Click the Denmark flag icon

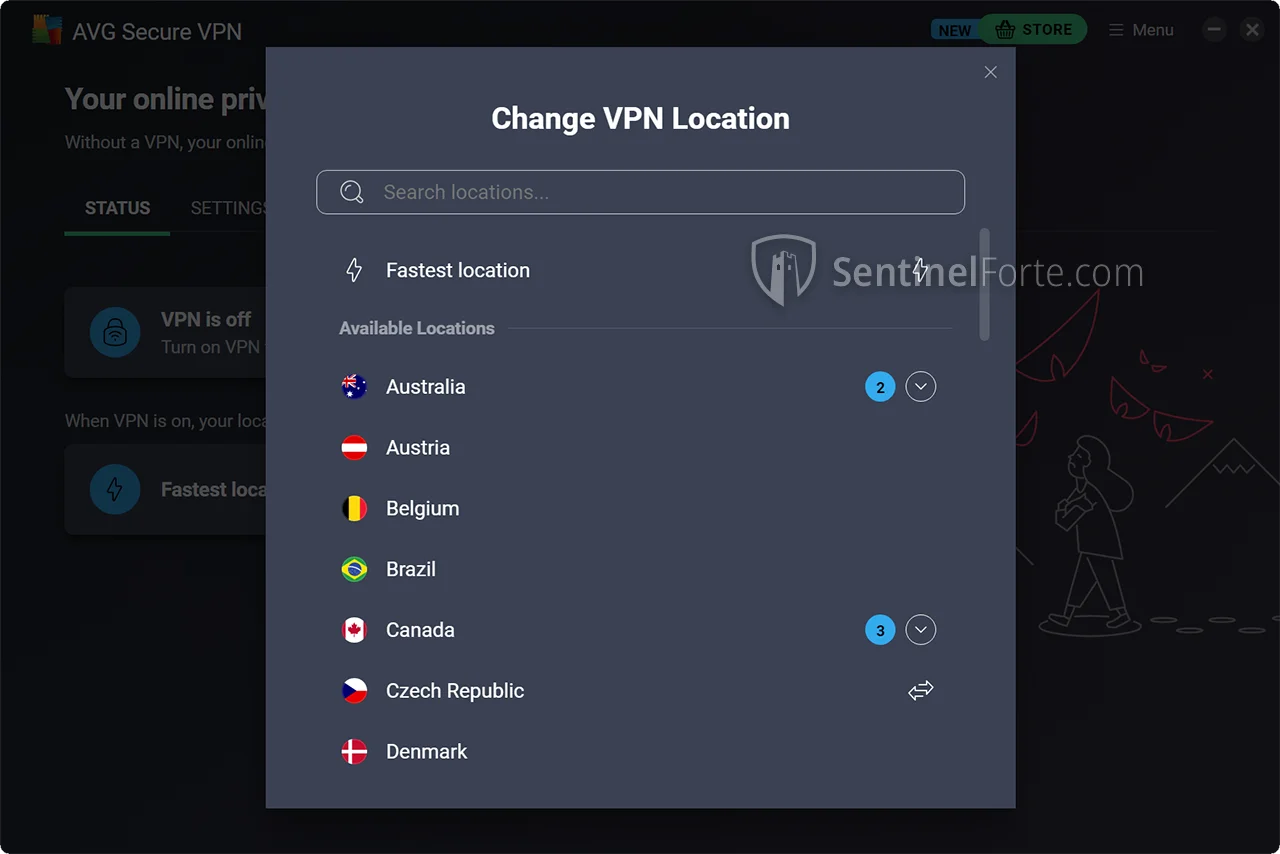[354, 752]
